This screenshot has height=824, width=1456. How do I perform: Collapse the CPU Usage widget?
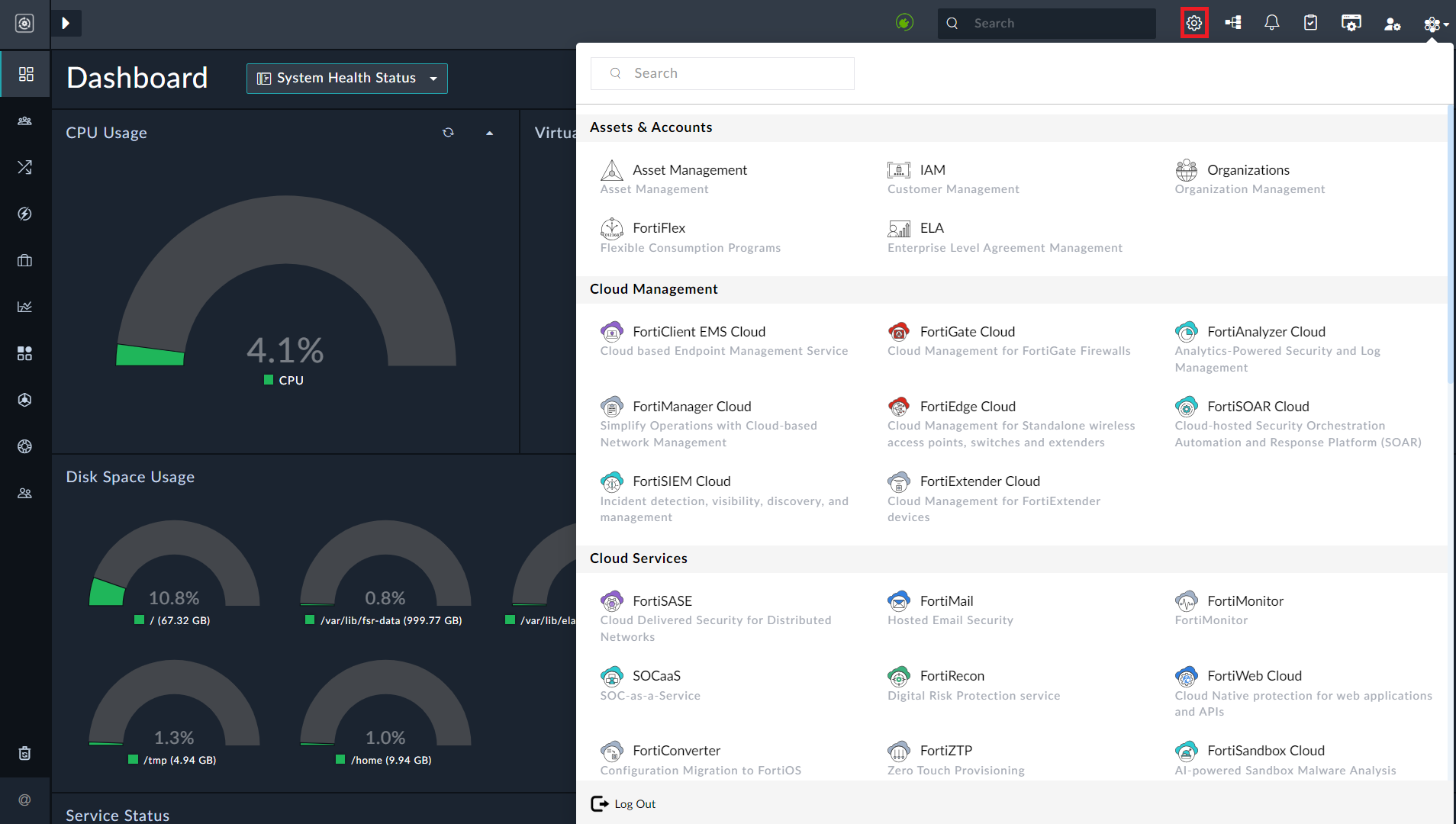[489, 132]
